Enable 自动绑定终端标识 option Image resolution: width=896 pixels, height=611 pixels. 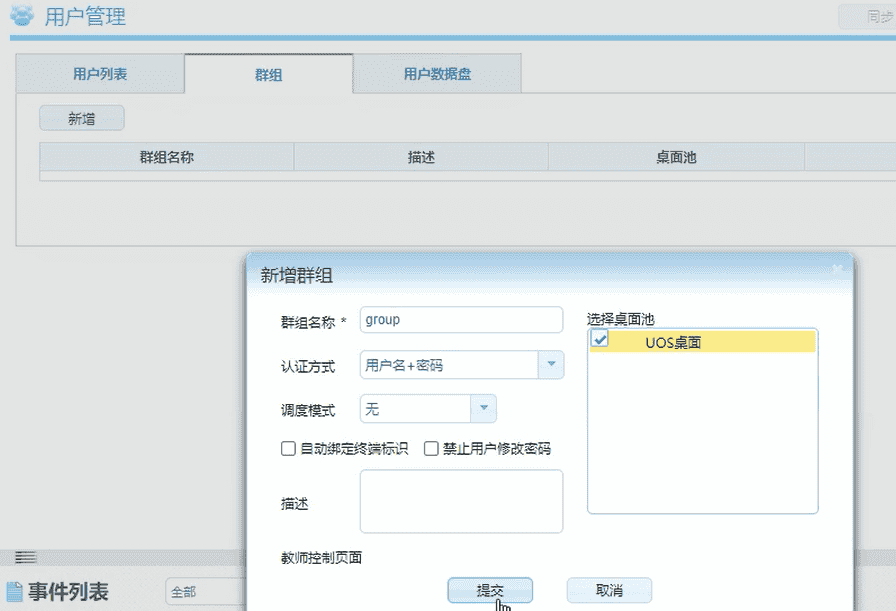coord(288,448)
